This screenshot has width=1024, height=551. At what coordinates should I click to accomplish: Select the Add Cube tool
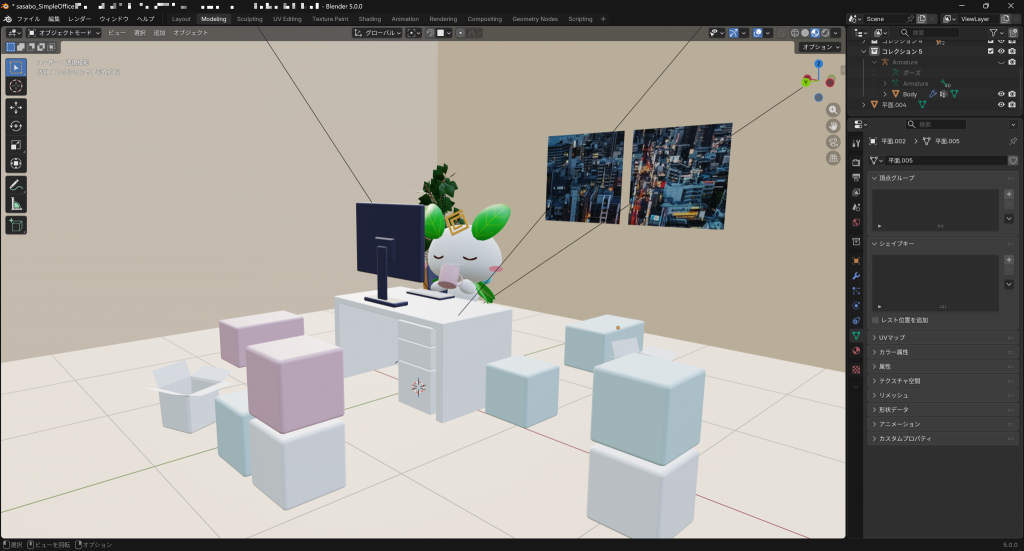[x=16, y=226]
